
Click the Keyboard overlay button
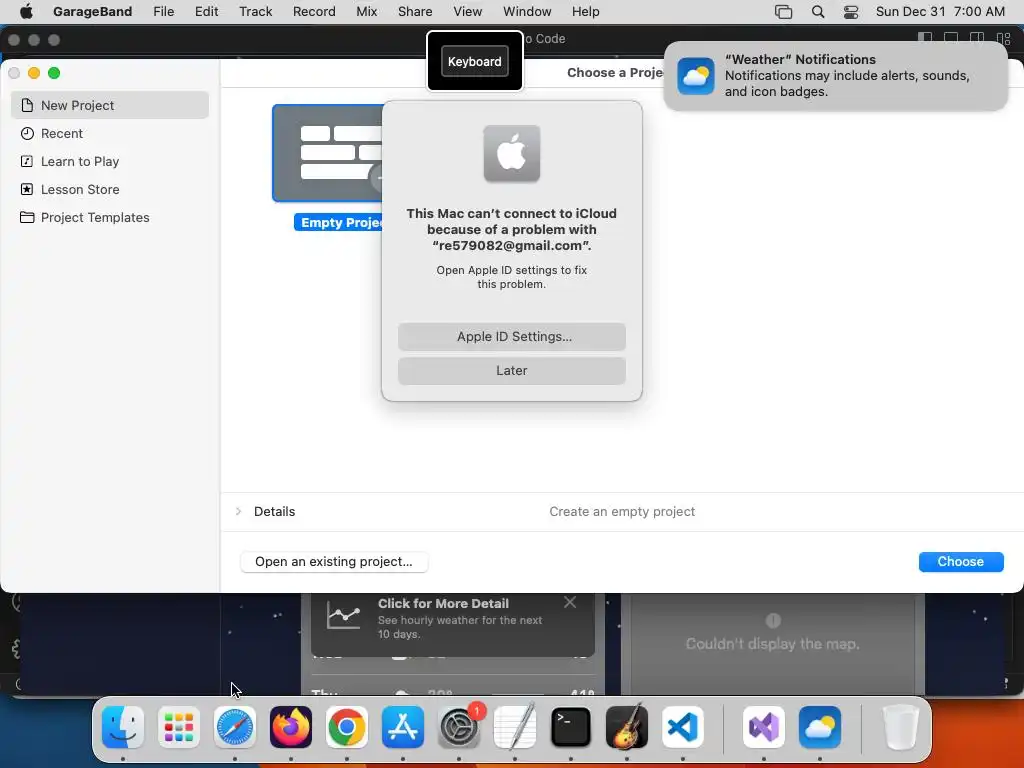click(x=475, y=61)
